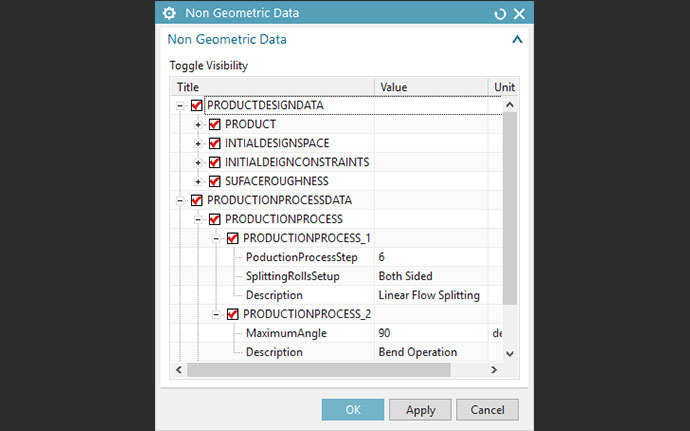Expand the PRODUCT tree node
This screenshot has width=690, height=431.
tap(198, 125)
